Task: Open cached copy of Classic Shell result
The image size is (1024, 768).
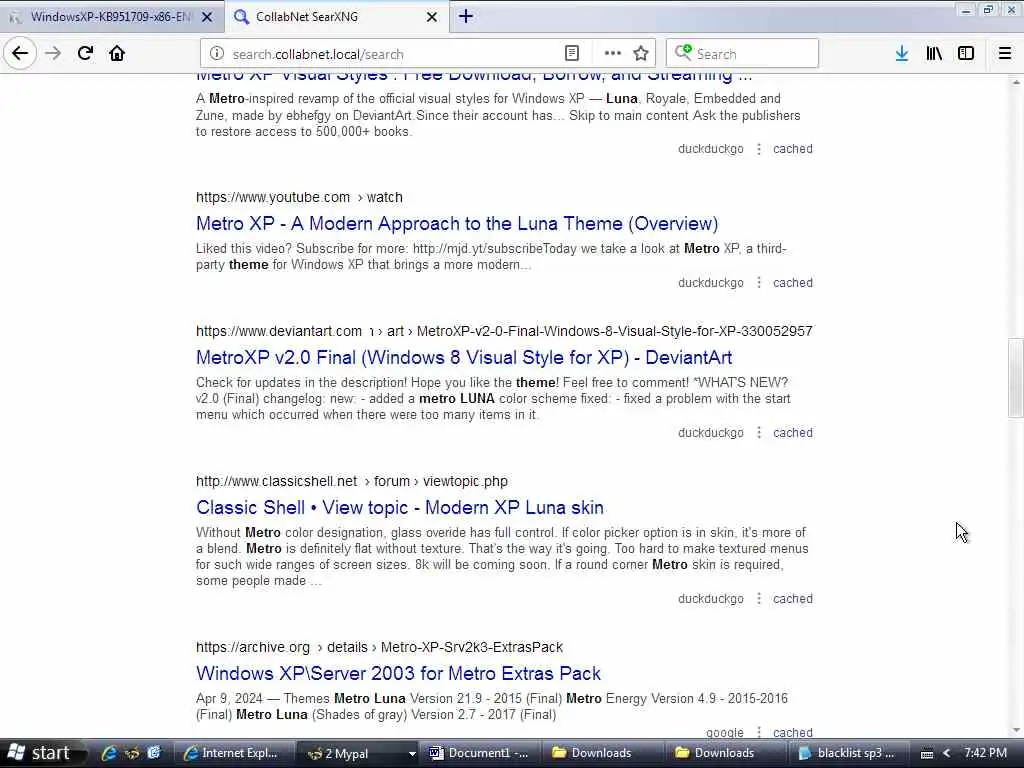Action: pos(793,599)
